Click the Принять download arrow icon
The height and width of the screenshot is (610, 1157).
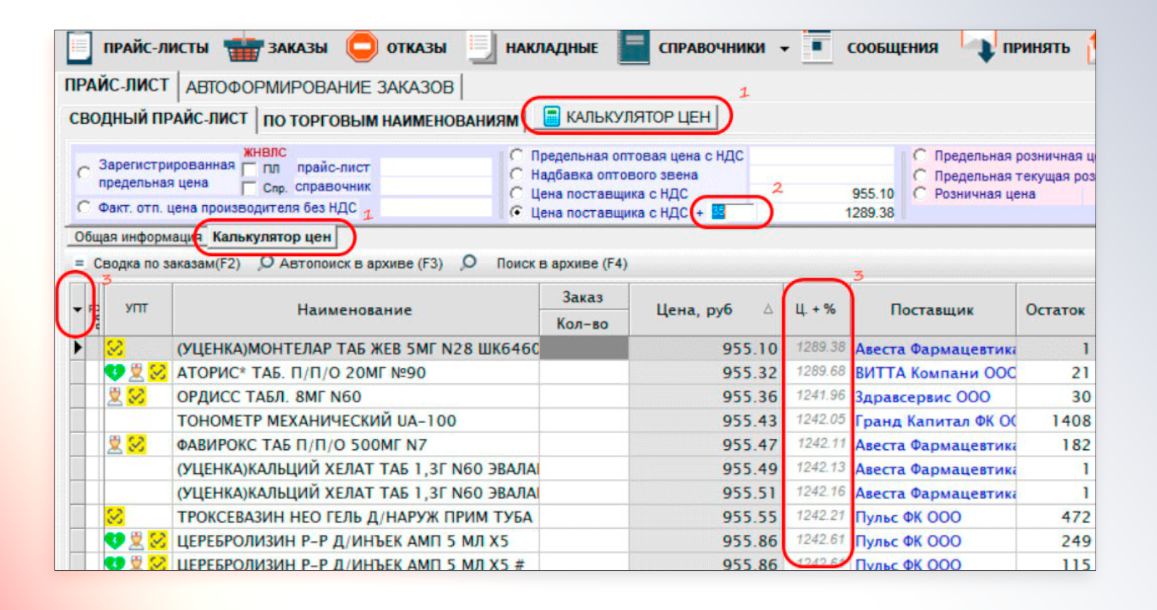pyautogui.click(x=983, y=47)
